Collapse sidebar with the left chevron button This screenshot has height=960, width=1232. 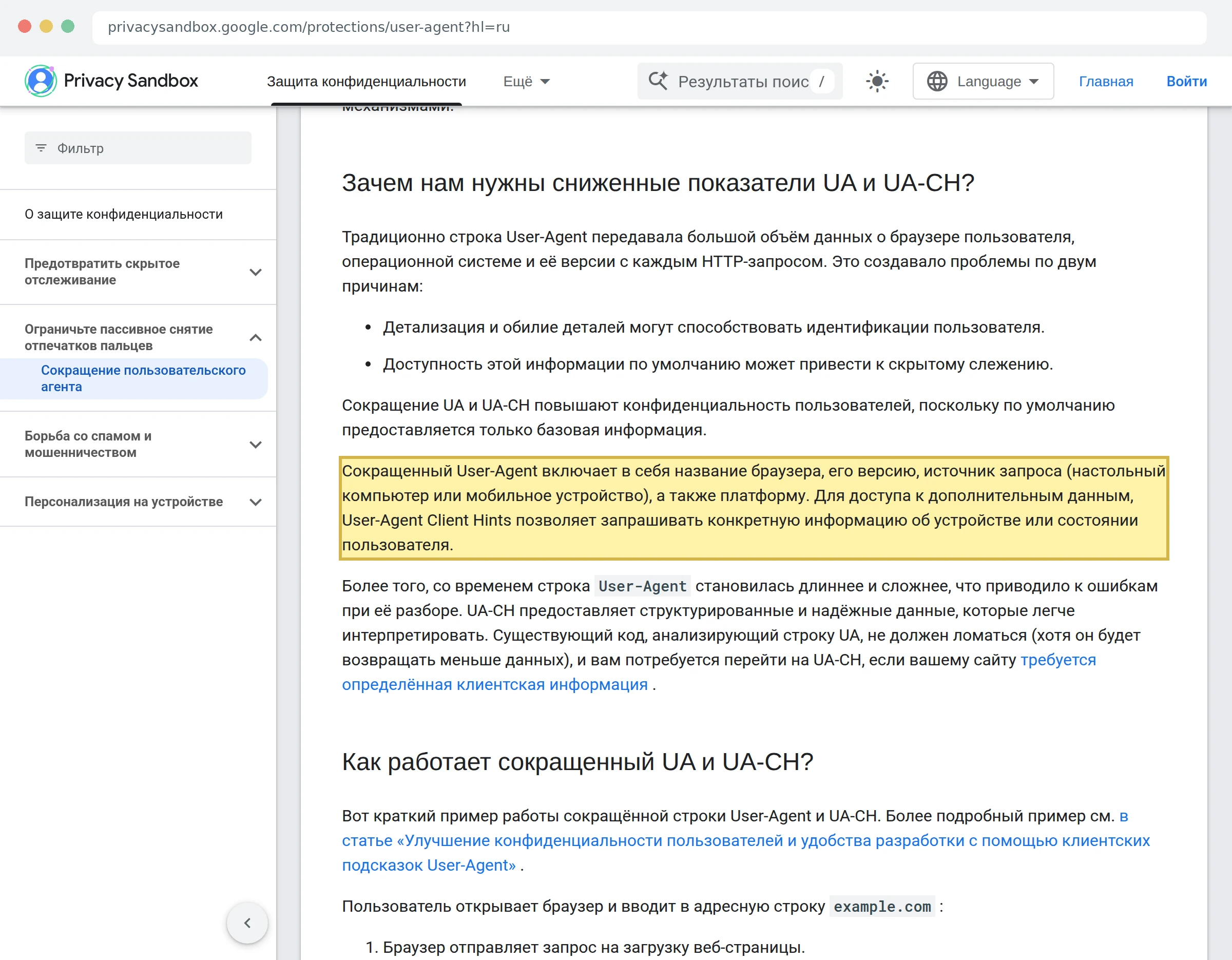247,923
